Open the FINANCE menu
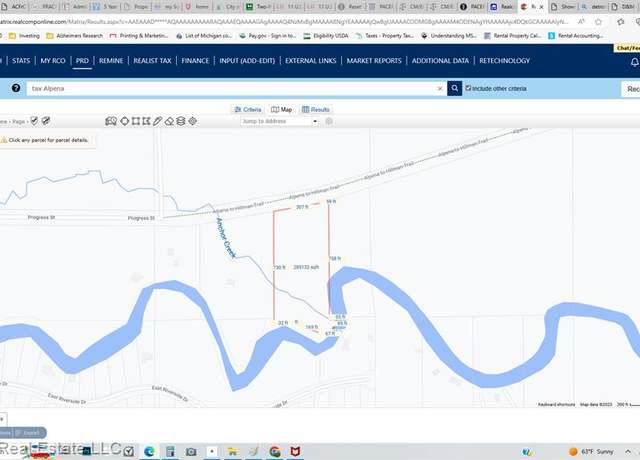Image resolution: width=640 pixels, height=460 pixels. click(x=195, y=61)
